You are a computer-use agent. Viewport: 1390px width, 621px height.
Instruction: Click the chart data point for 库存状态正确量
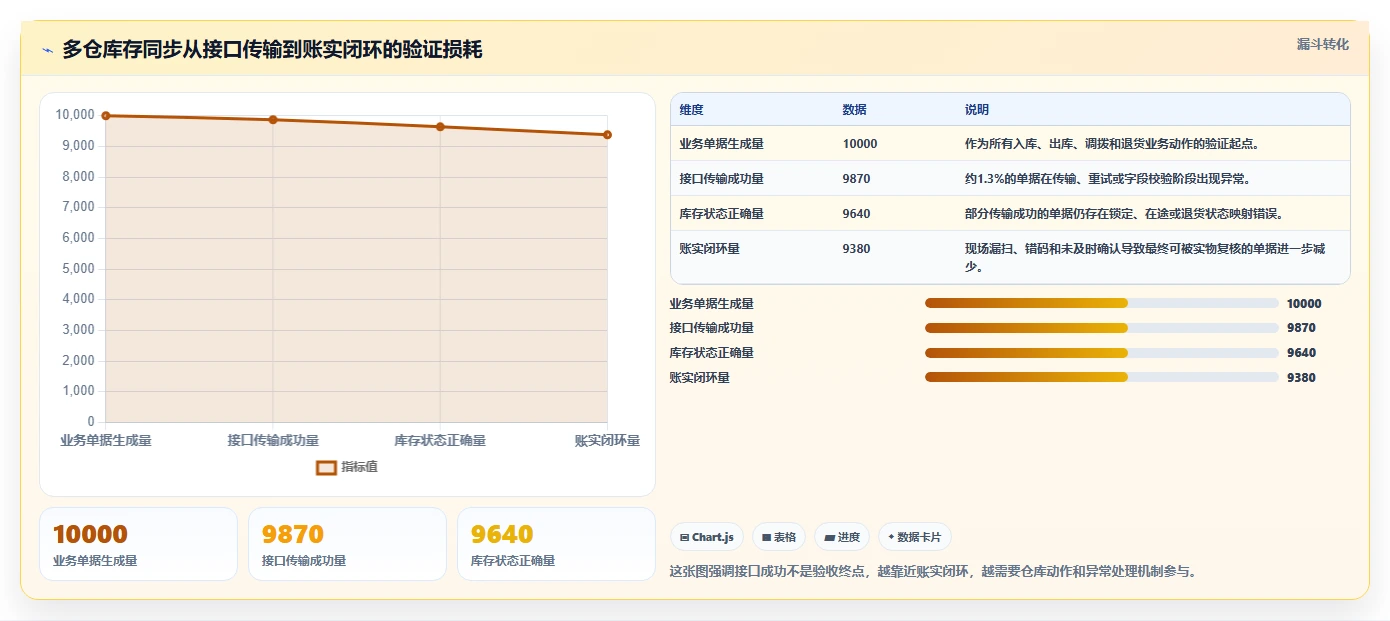point(440,127)
